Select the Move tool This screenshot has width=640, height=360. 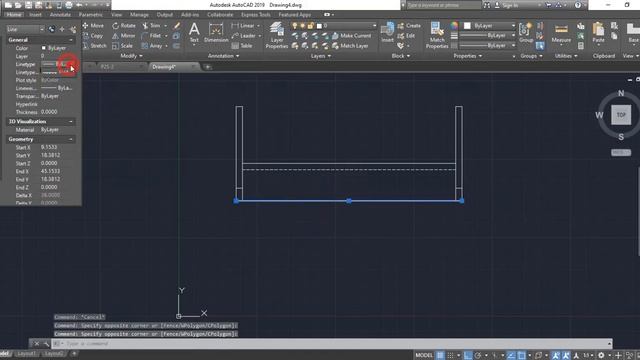[x=93, y=26]
